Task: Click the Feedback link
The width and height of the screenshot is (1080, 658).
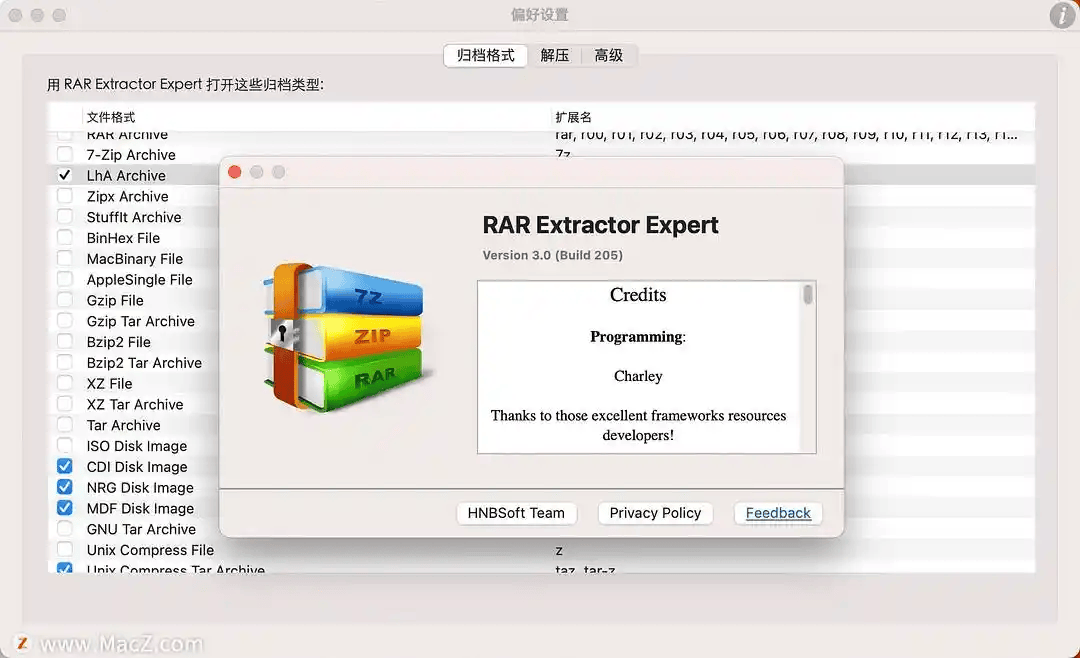Action: pos(778,513)
